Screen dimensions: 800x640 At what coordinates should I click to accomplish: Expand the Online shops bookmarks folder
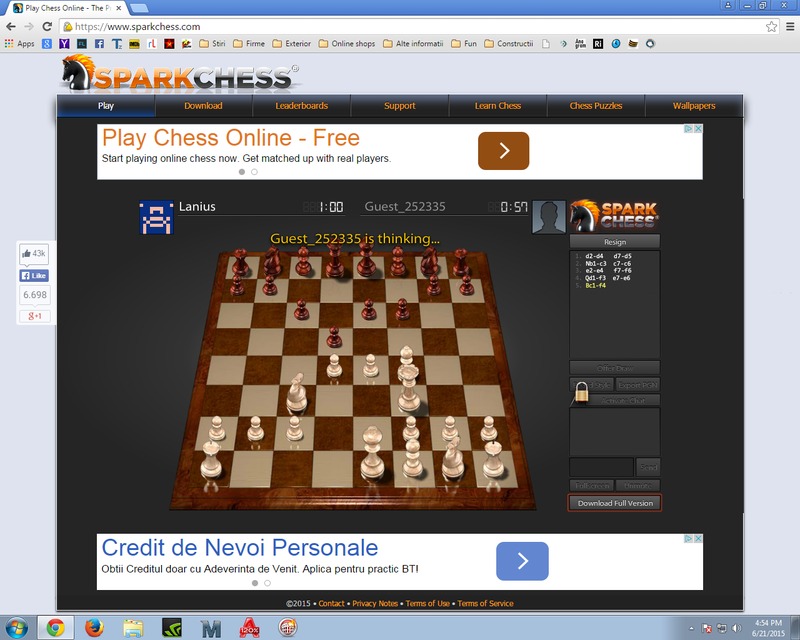click(347, 44)
